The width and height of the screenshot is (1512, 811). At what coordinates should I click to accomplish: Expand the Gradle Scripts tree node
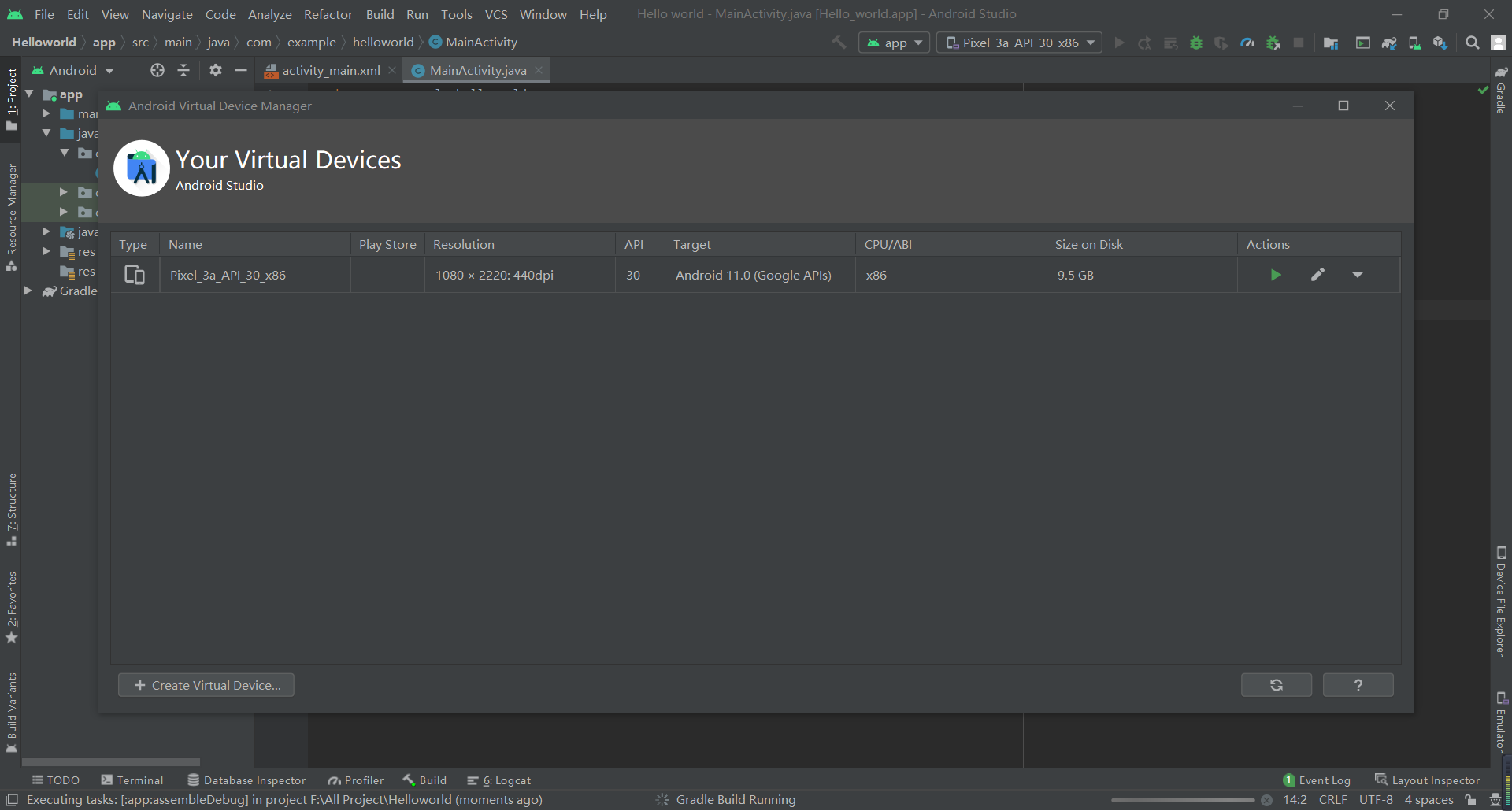pyautogui.click(x=28, y=291)
